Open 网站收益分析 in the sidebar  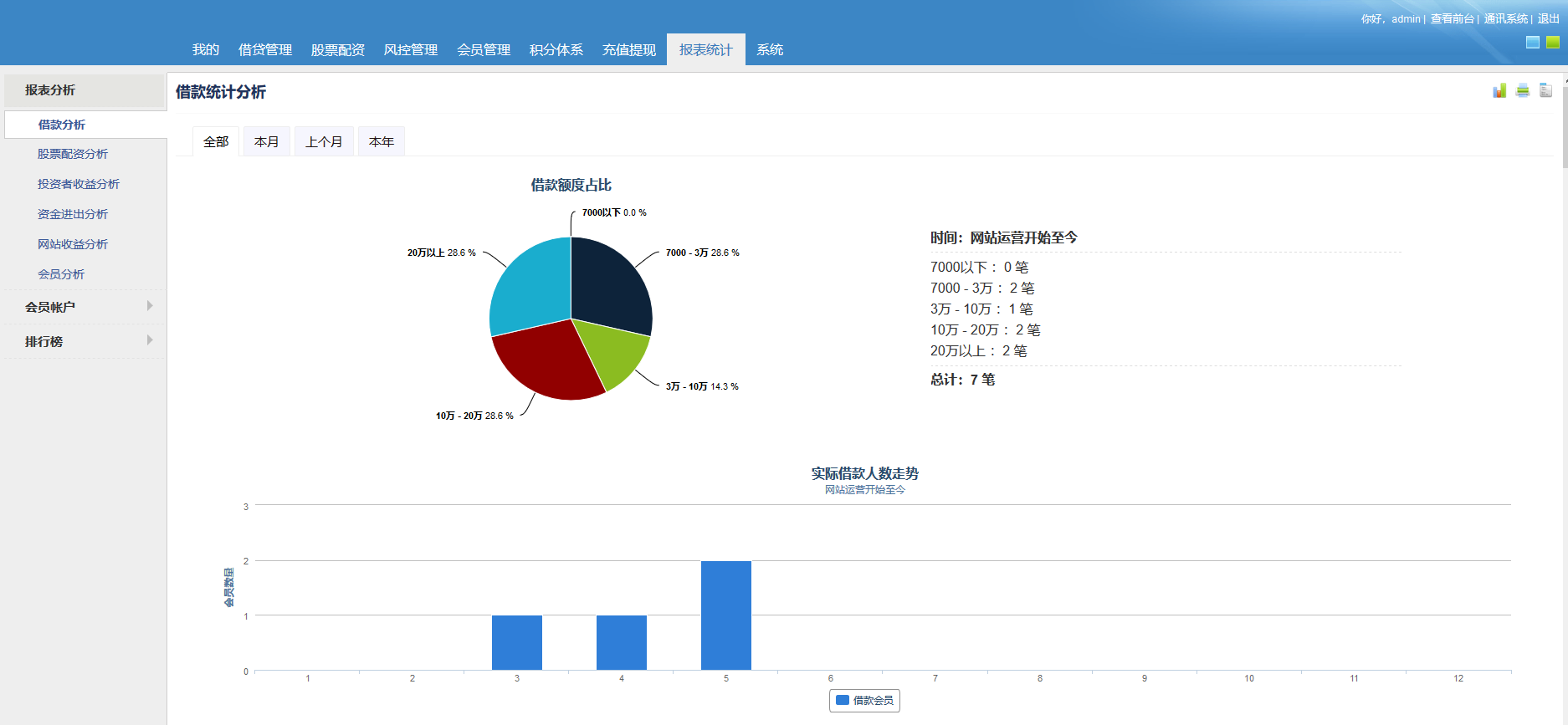coord(73,244)
